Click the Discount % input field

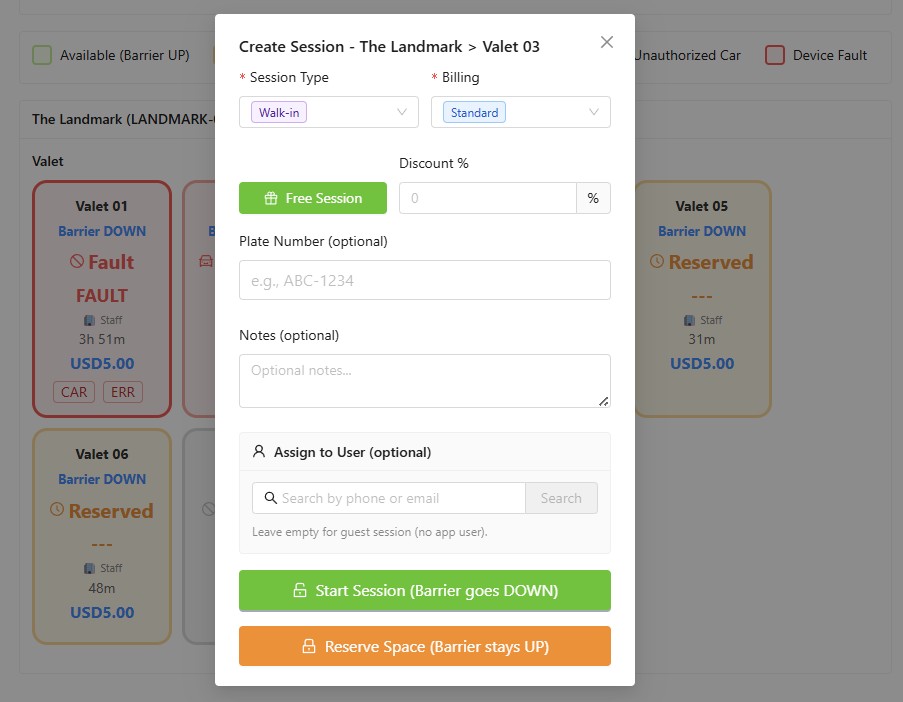[x=487, y=198]
